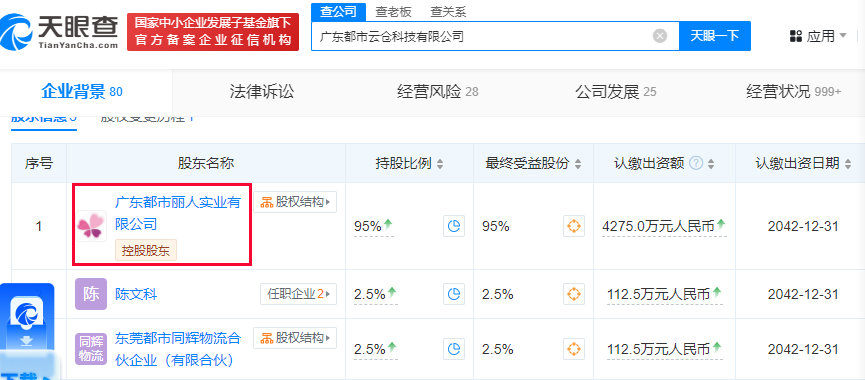Click help icon next to 认缴出资额
The image size is (865, 380).
click(x=696, y=163)
